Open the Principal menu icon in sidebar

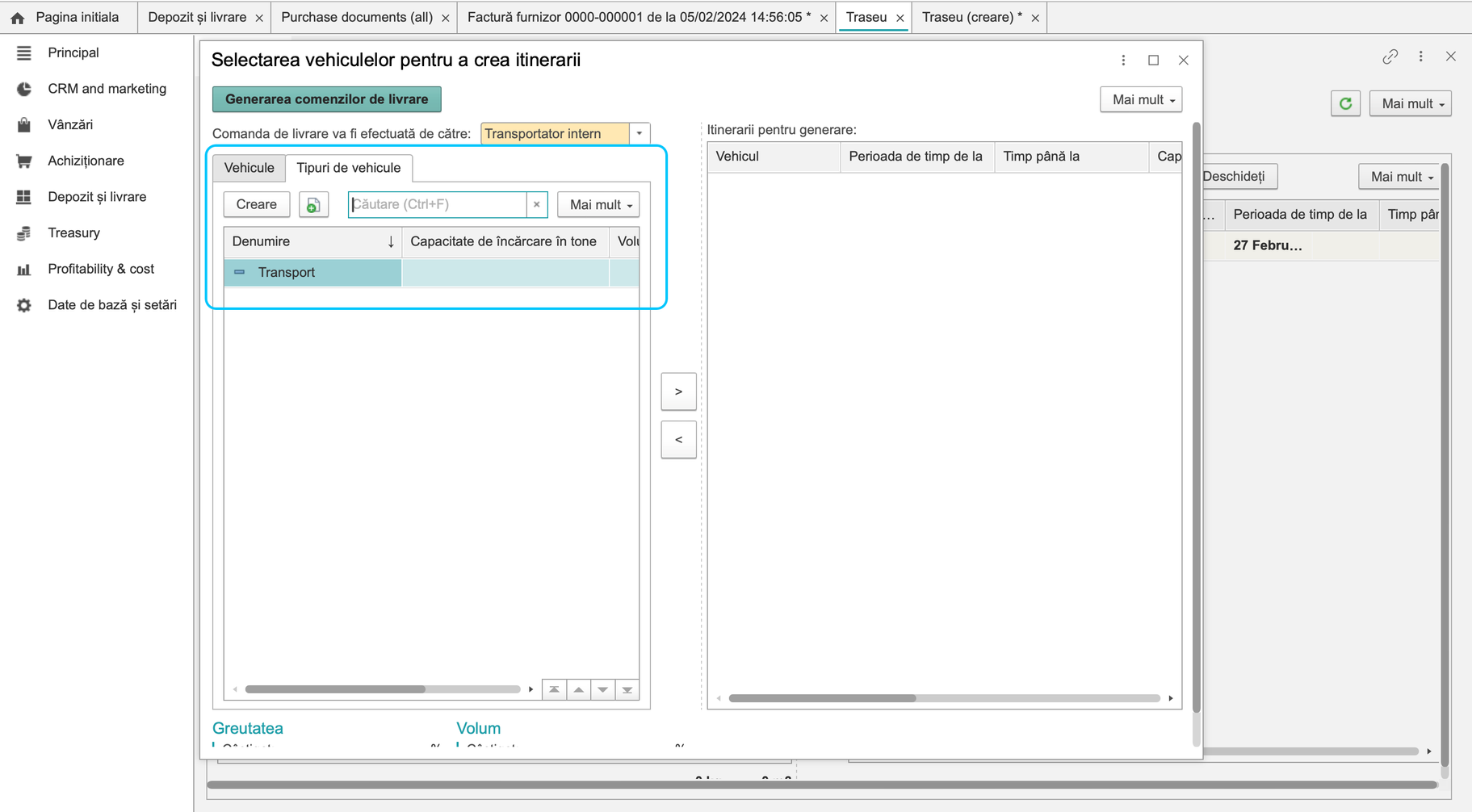click(24, 53)
